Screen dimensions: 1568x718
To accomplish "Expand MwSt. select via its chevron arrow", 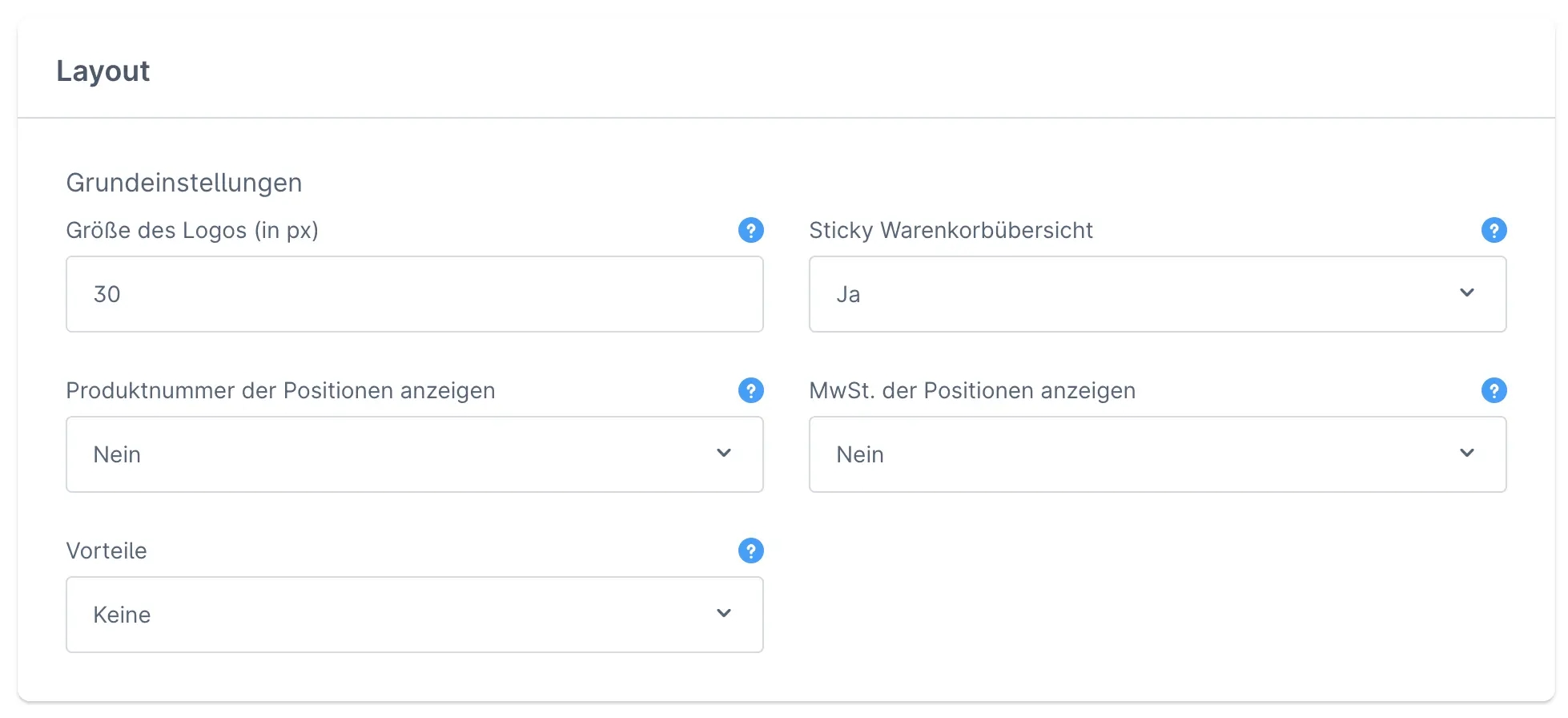I will (1466, 454).
